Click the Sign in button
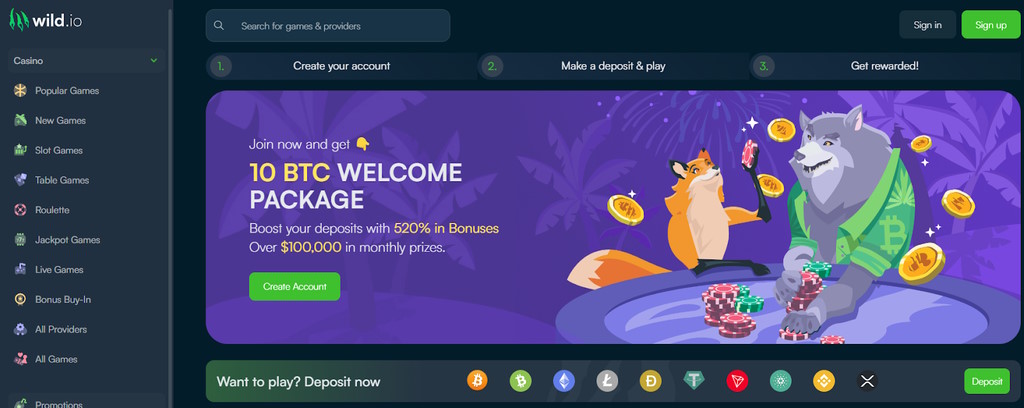 927,25
